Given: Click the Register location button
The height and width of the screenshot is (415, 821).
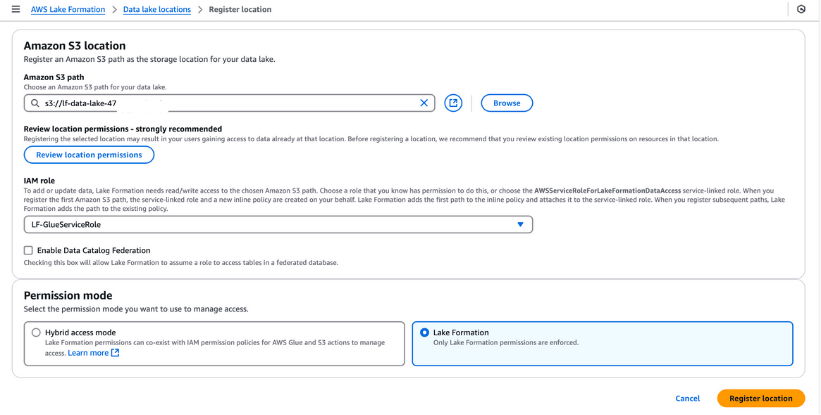Looking at the screenshot, I should (x=761, y=398).
